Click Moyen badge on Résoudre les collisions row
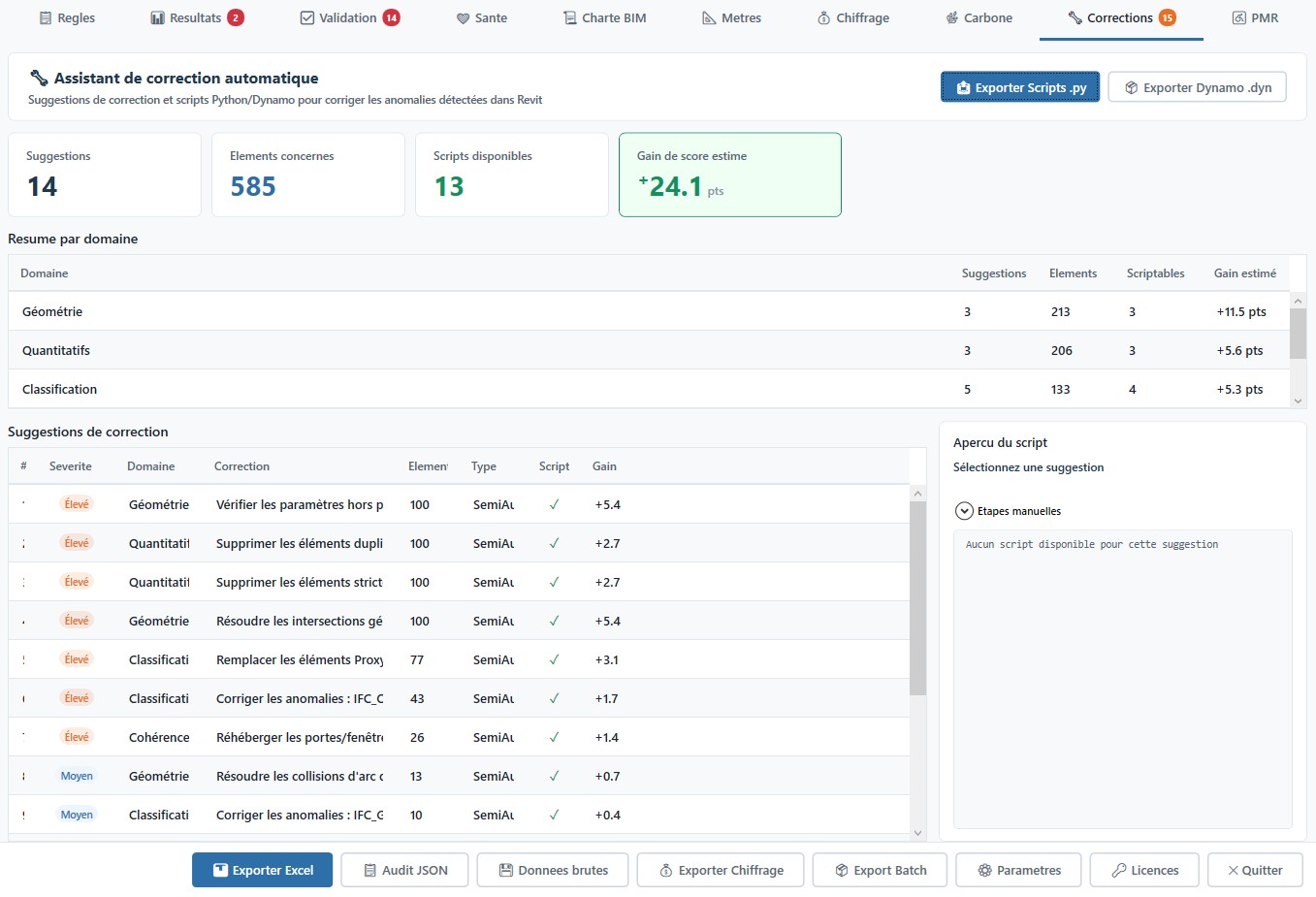 (77, 776)
